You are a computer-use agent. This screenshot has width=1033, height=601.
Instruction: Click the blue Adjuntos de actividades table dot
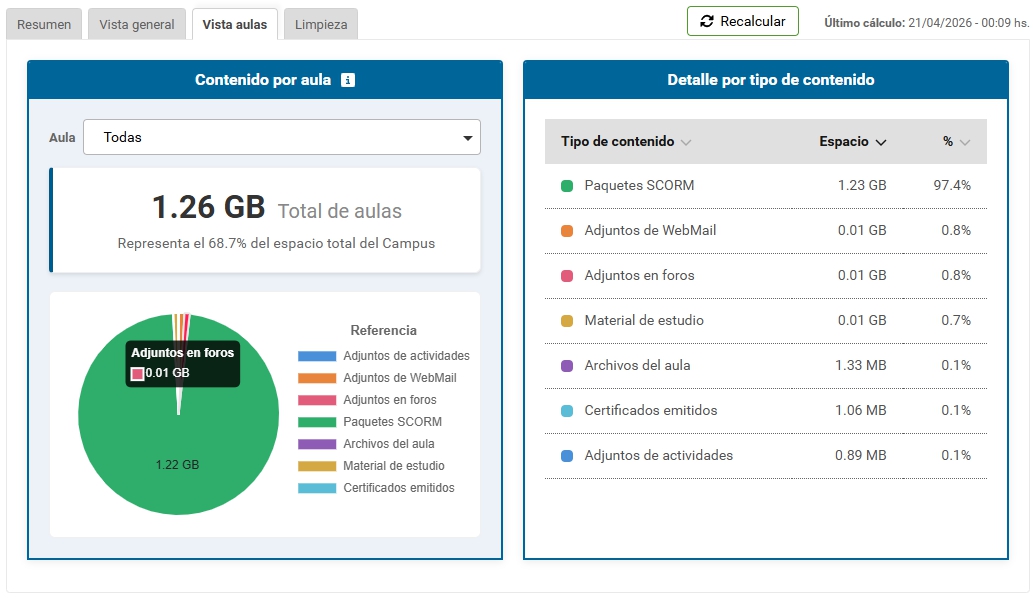coord(567,456)
